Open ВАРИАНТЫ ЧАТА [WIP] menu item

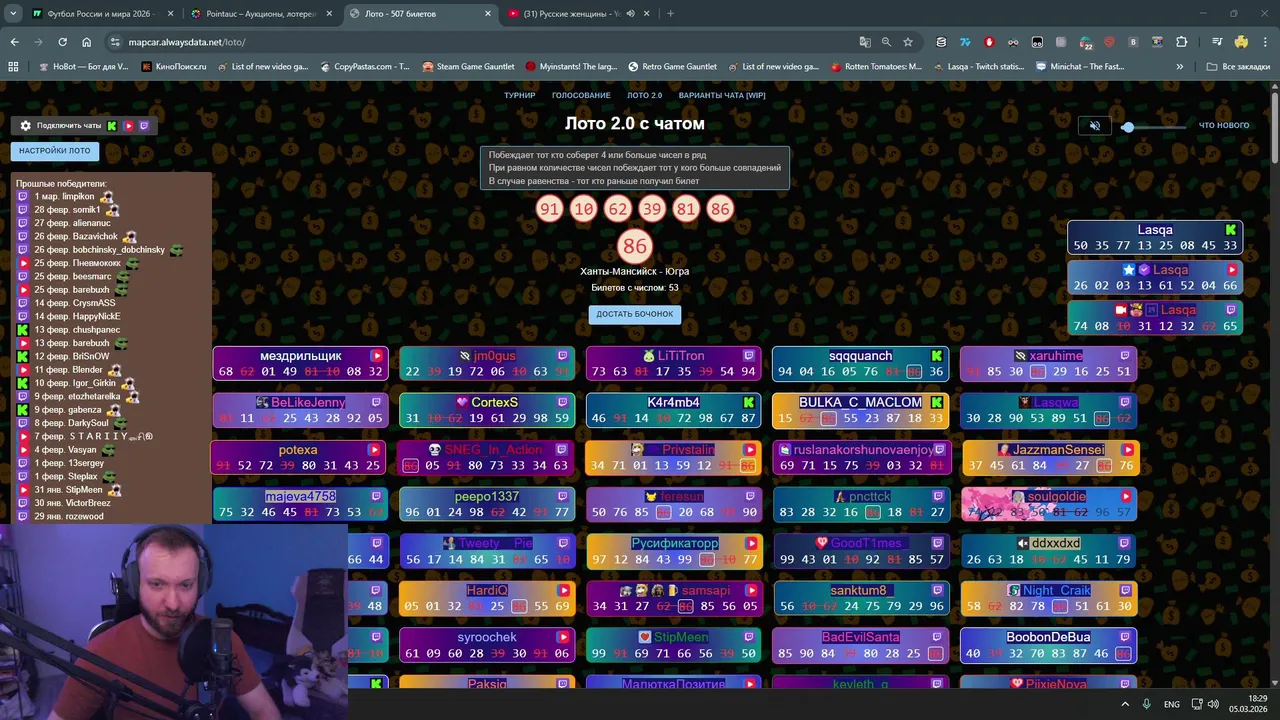tap(721, 95)
